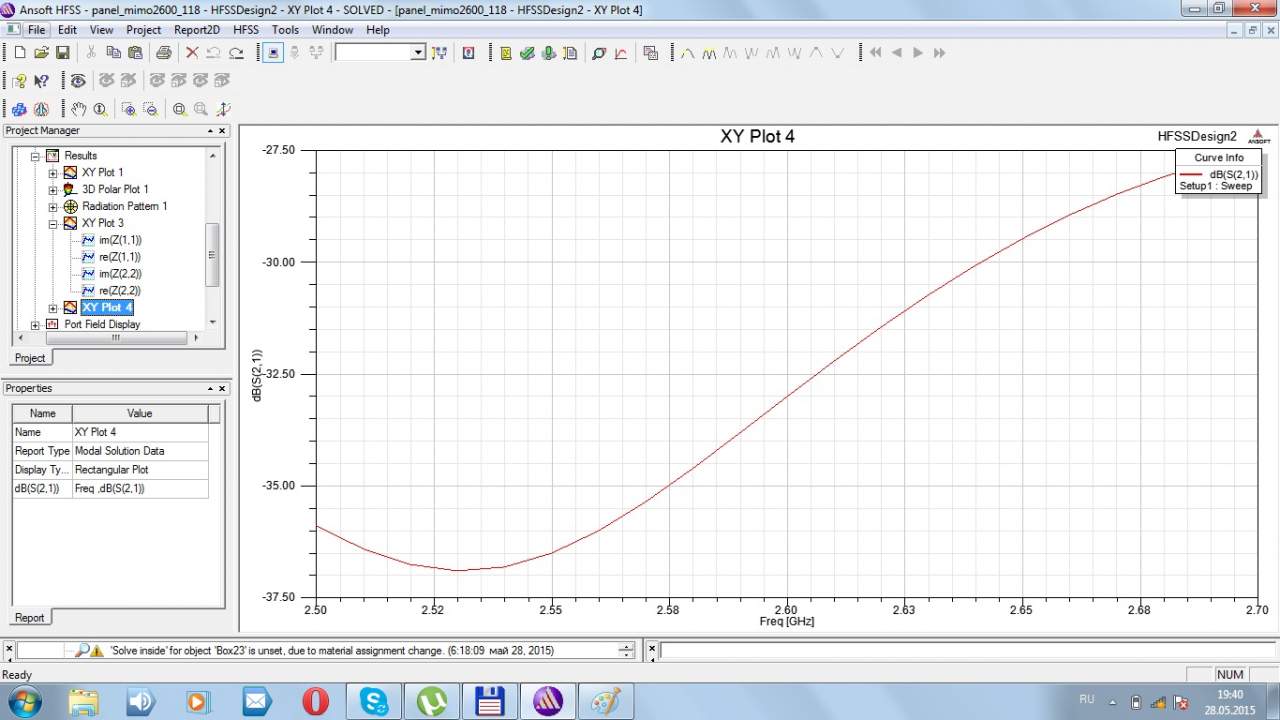Click the red Delete X icon
This screenshot has width=1280, height=720.
click(192, 53)
